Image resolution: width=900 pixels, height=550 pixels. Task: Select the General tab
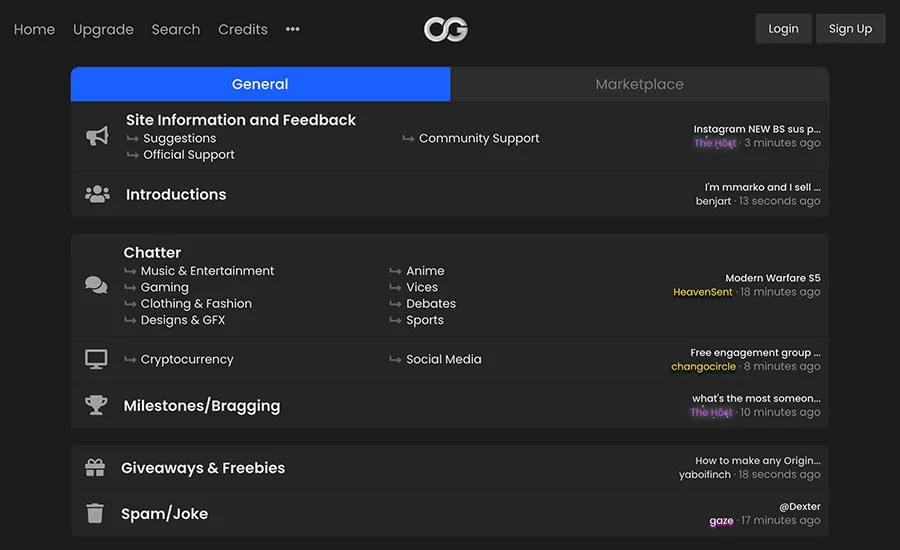[261, 84]
